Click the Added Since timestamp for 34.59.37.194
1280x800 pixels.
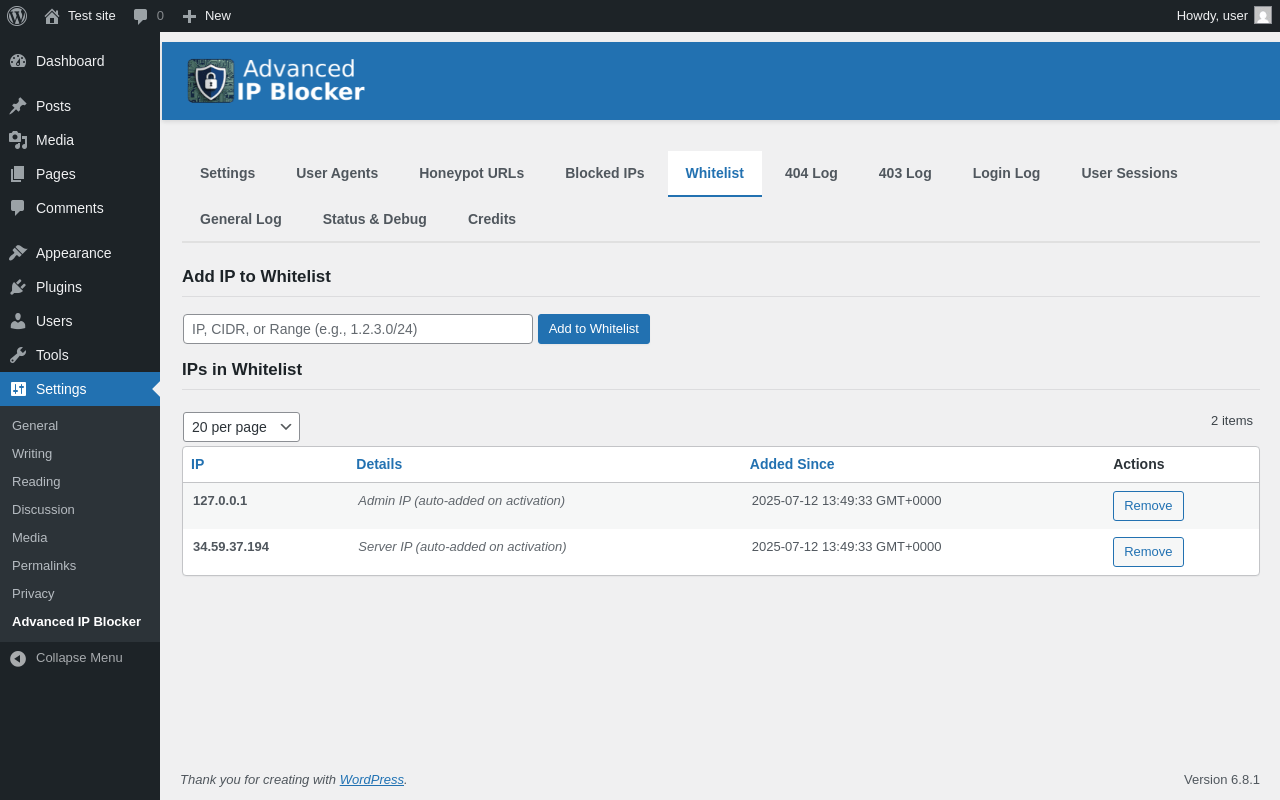[x=847, y=547]
